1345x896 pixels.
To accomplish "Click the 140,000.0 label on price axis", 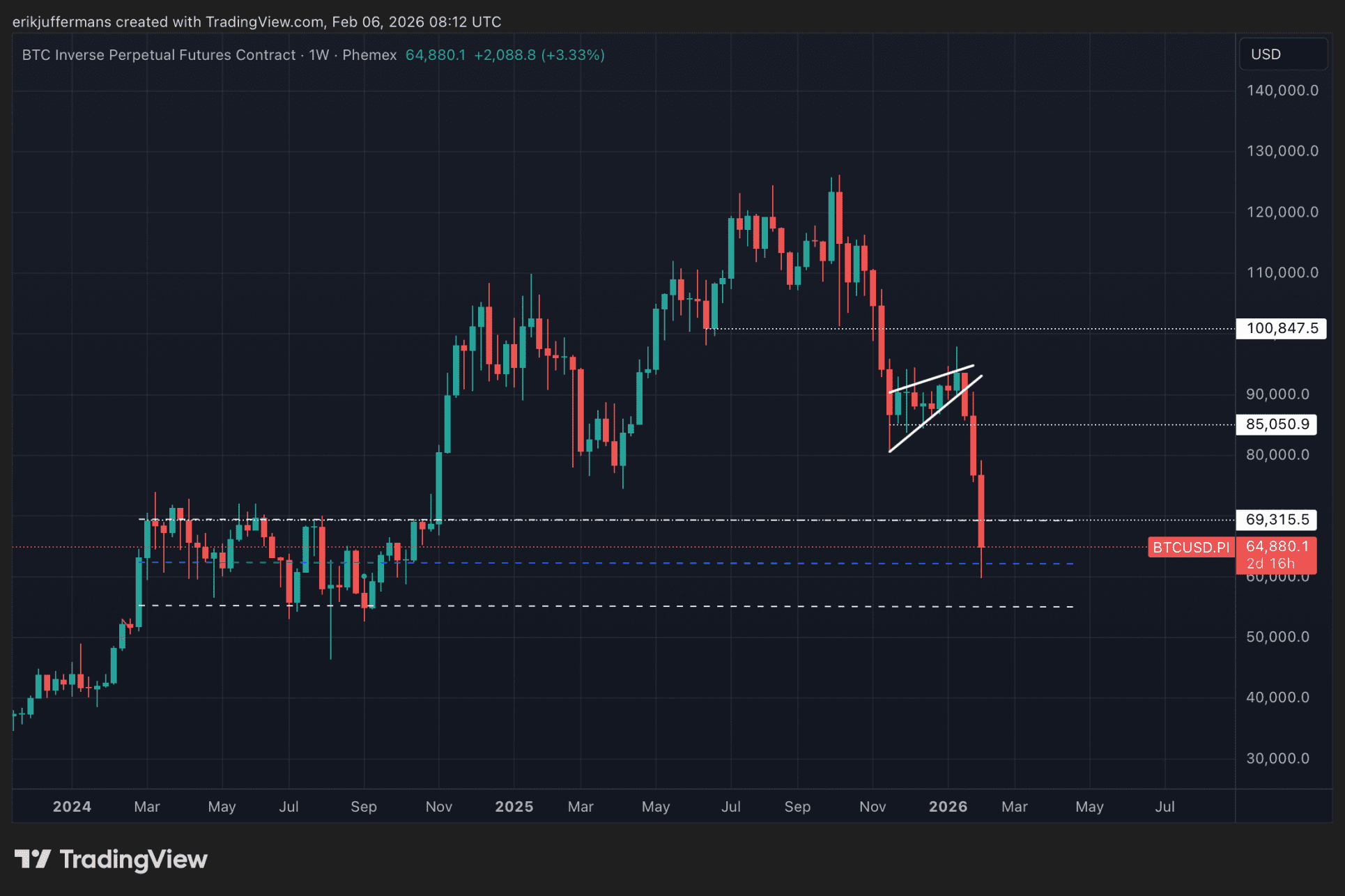I will (1282, 91).
